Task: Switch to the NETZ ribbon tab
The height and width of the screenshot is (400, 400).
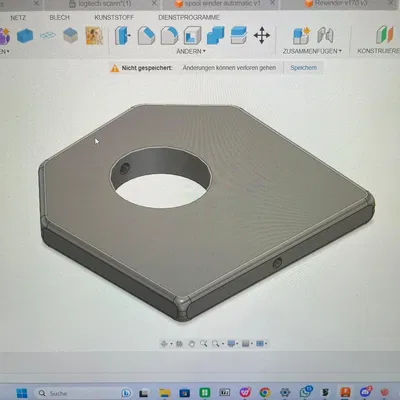Action: (18, 18)
